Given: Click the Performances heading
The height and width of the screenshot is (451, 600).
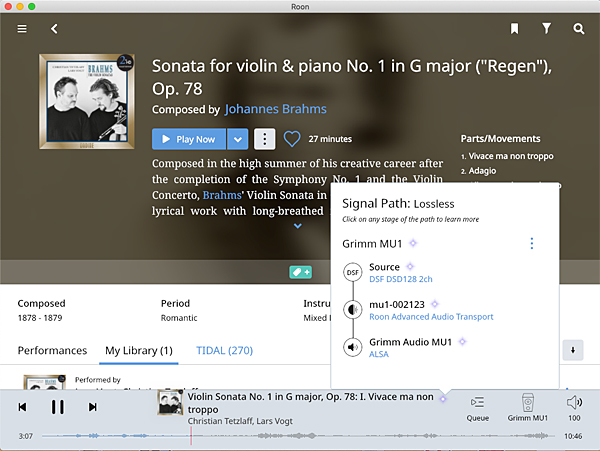Looking at the screenshot, I should coord(52,351).
